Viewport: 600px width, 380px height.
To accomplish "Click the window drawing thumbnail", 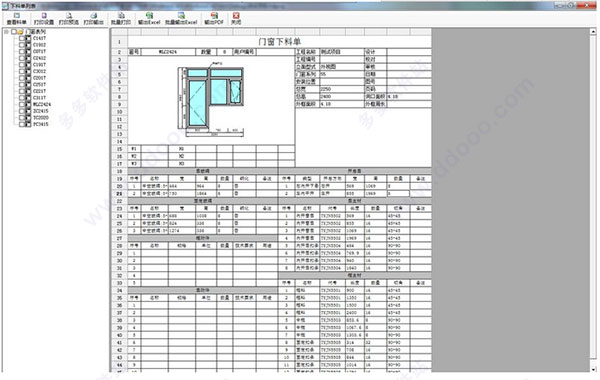I will click(210, 99).
